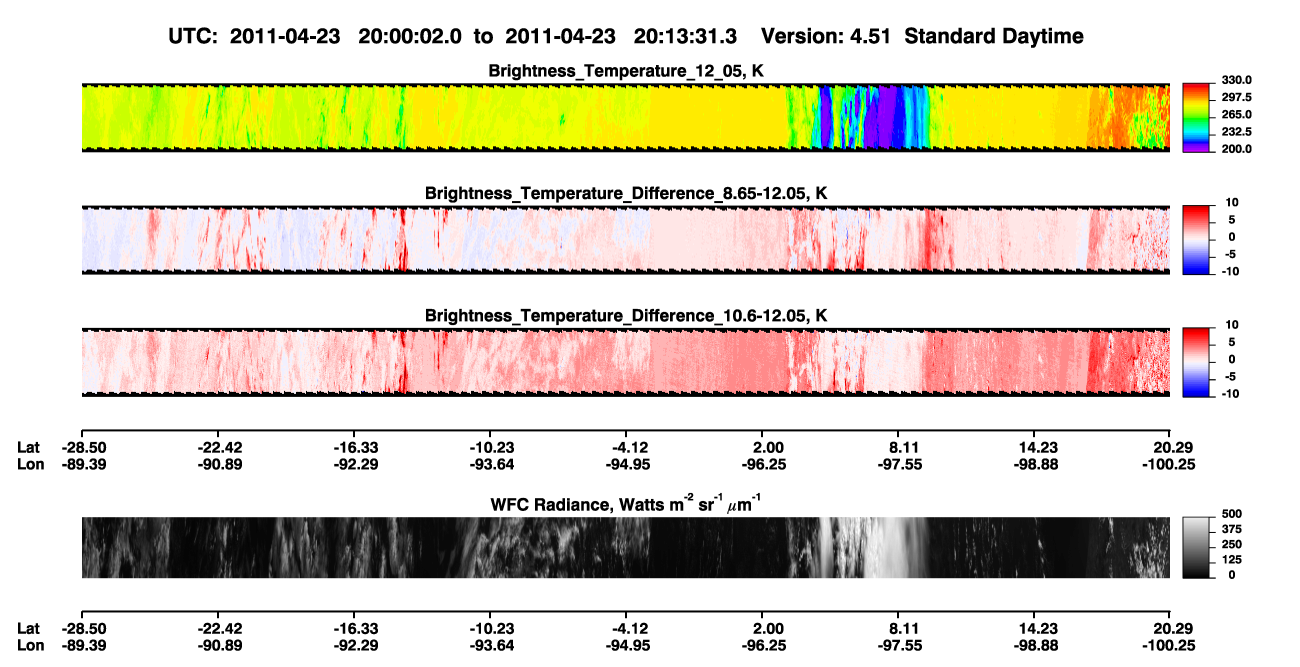Viewport: 1300px width, 667px height.
Task: Click latitude '8.11' above the WFC Radiance title
Action: click(x=900, y=448)
